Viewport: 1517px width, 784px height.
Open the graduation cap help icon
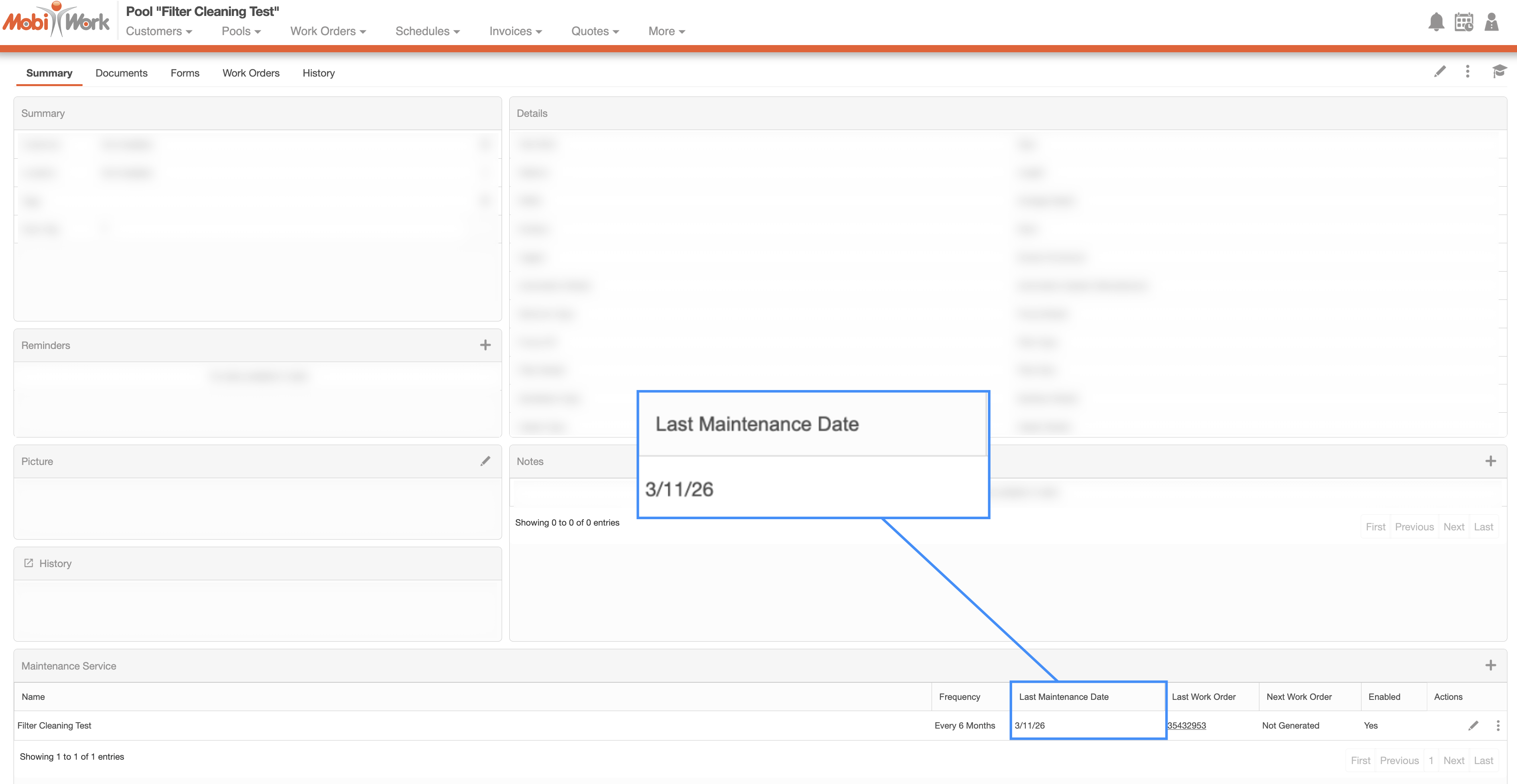(x=1499, y=72)
